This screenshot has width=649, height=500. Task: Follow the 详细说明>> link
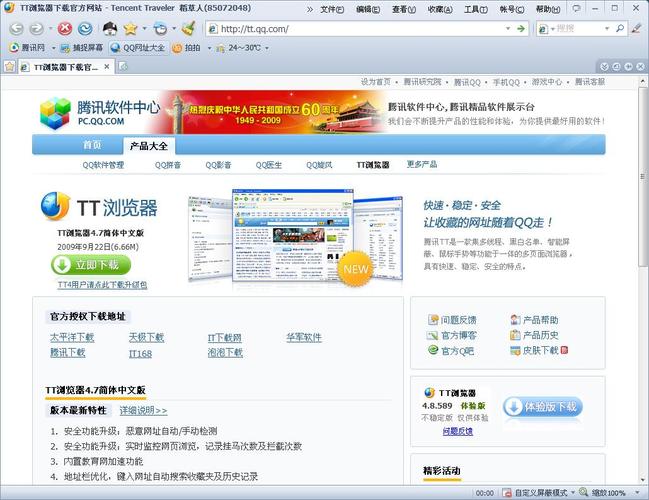pyautogui.click(x=143, y=411)
